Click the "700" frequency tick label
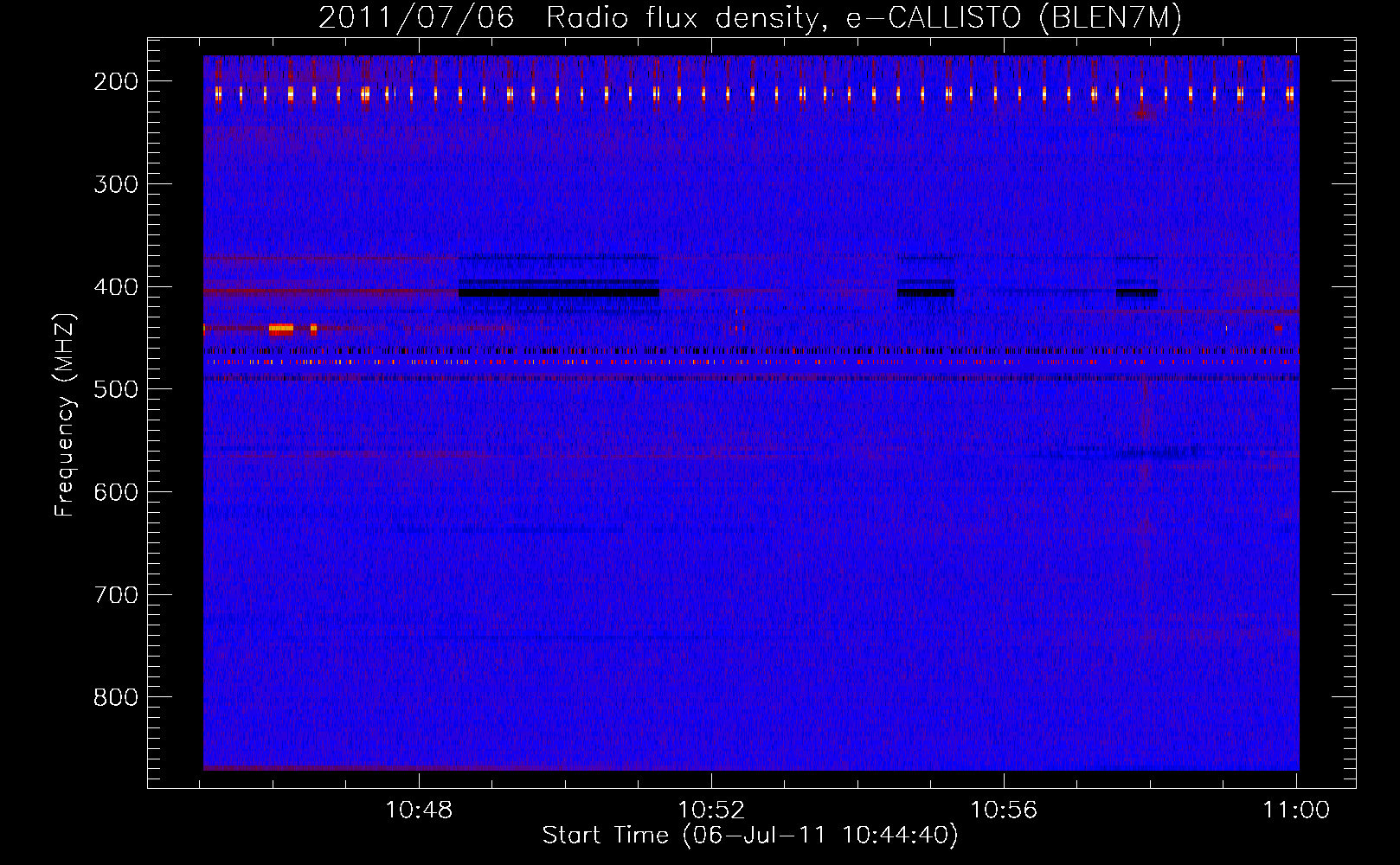This screenshot has height=865, width=1400. pos(116,595)
